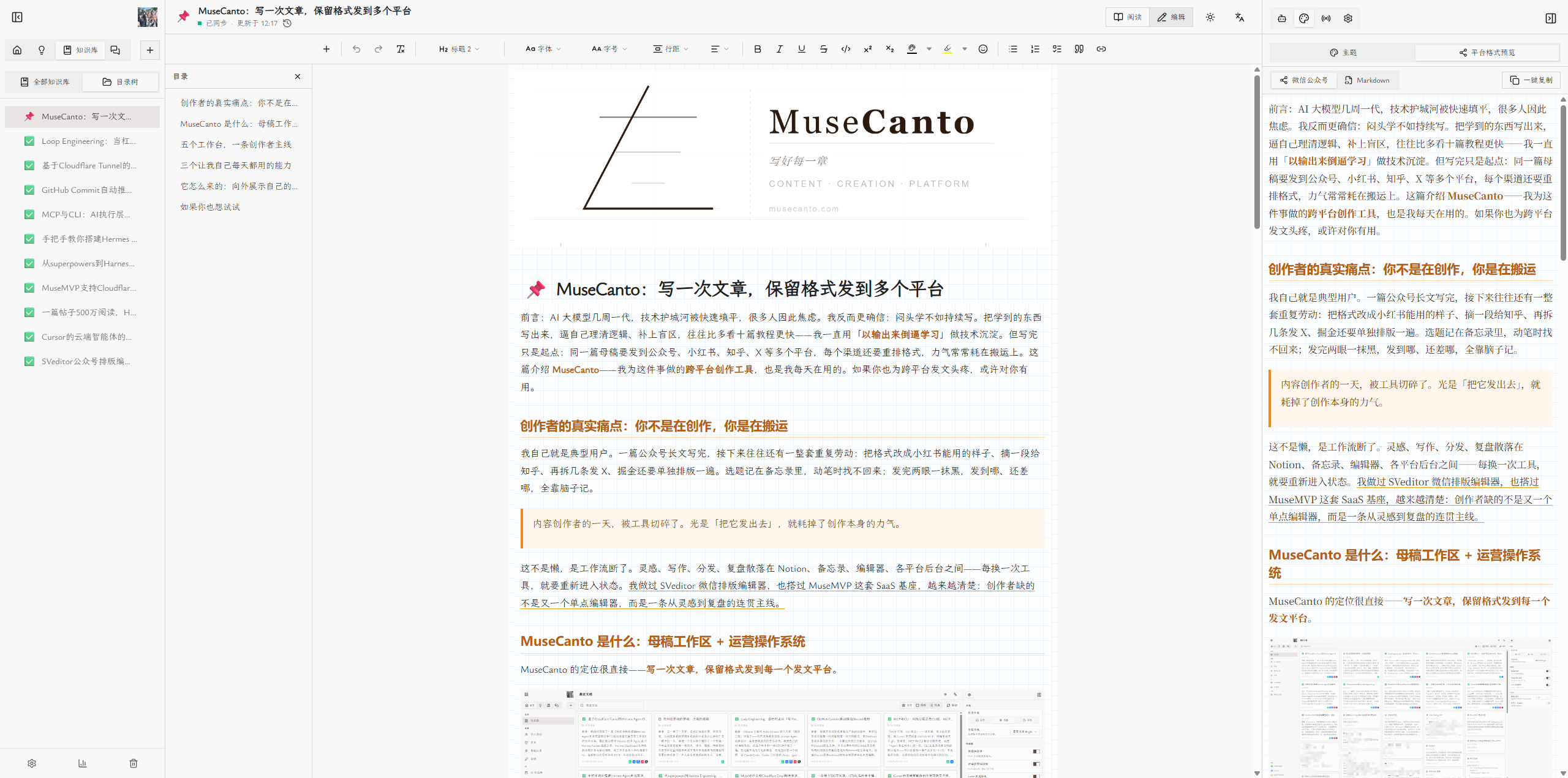Open statistics chart in sidebar footer
The image size is (1568, 778).
[x=83, y=763]
